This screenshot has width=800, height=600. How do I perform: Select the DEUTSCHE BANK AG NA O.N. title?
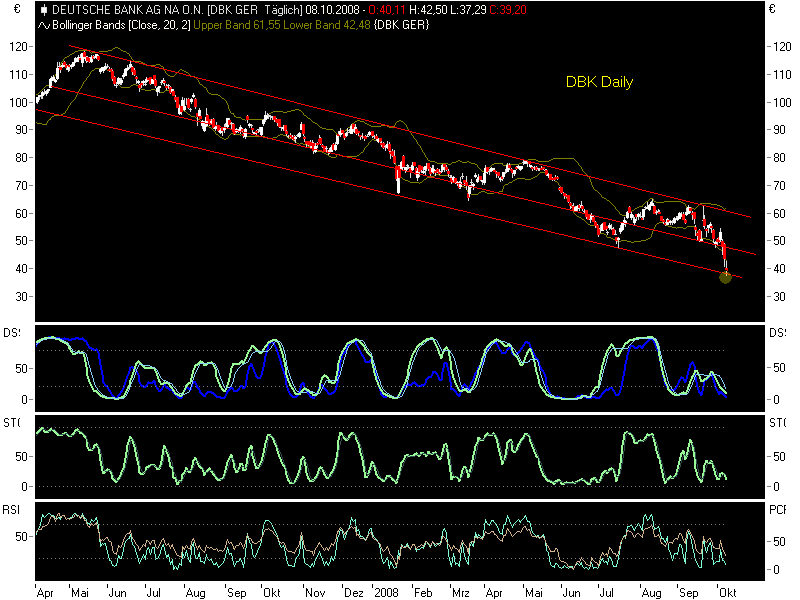pyautogui.click(x=128, y=10)
